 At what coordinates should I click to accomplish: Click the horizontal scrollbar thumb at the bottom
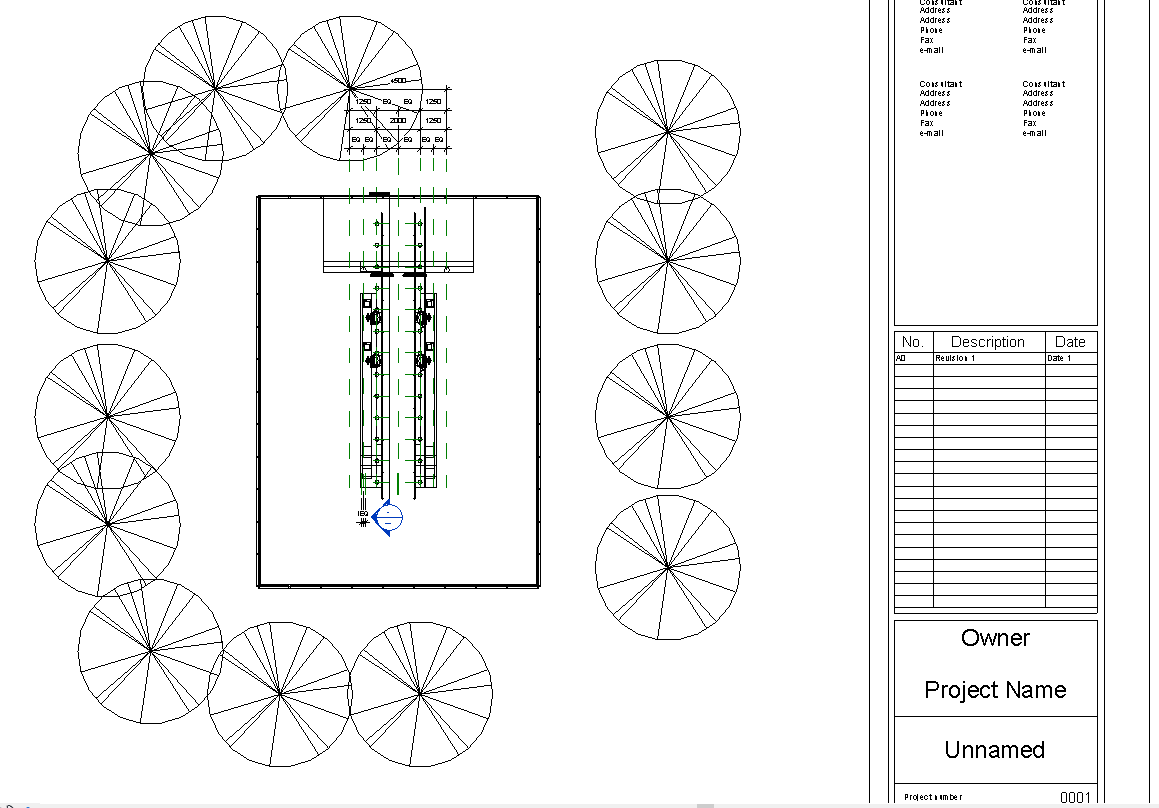click(705, 806)
